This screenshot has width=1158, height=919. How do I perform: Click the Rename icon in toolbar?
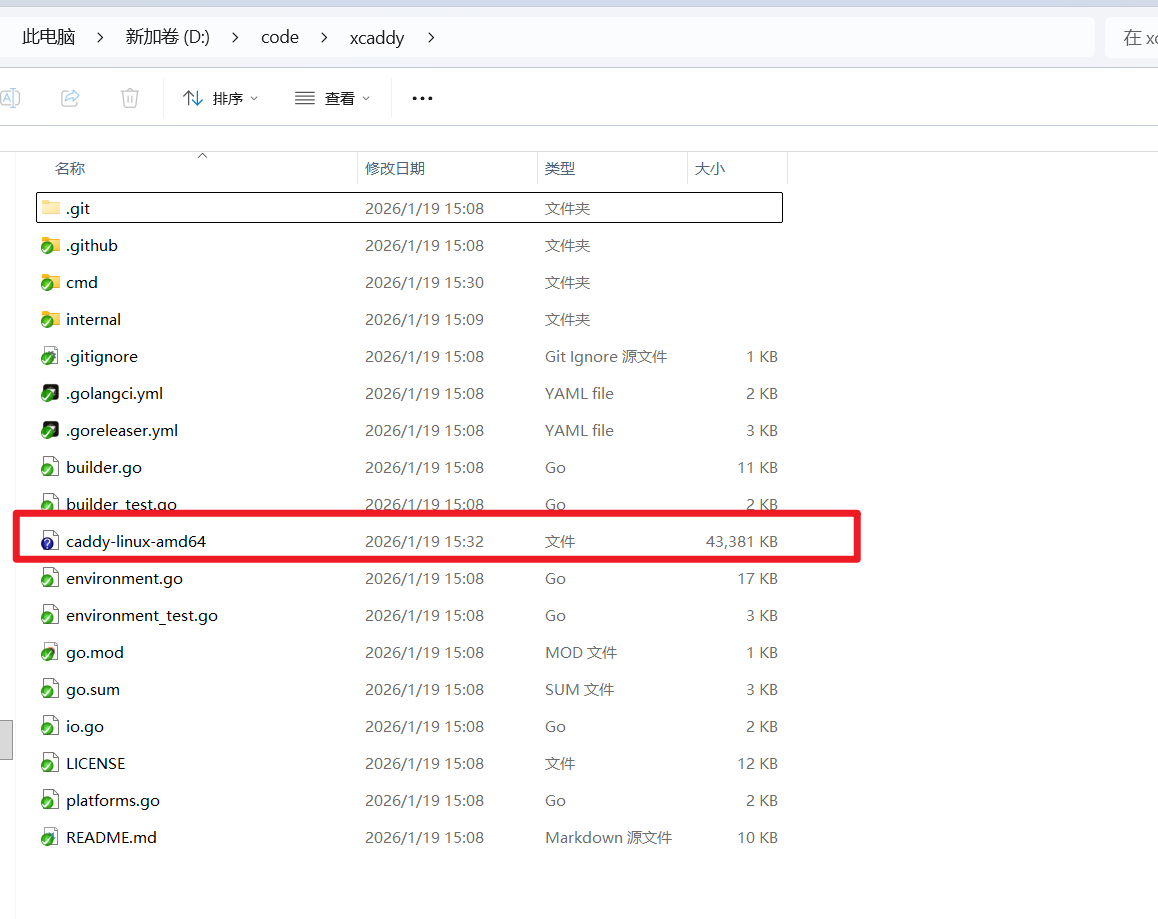pyautogui.click(x=10, y=98)
